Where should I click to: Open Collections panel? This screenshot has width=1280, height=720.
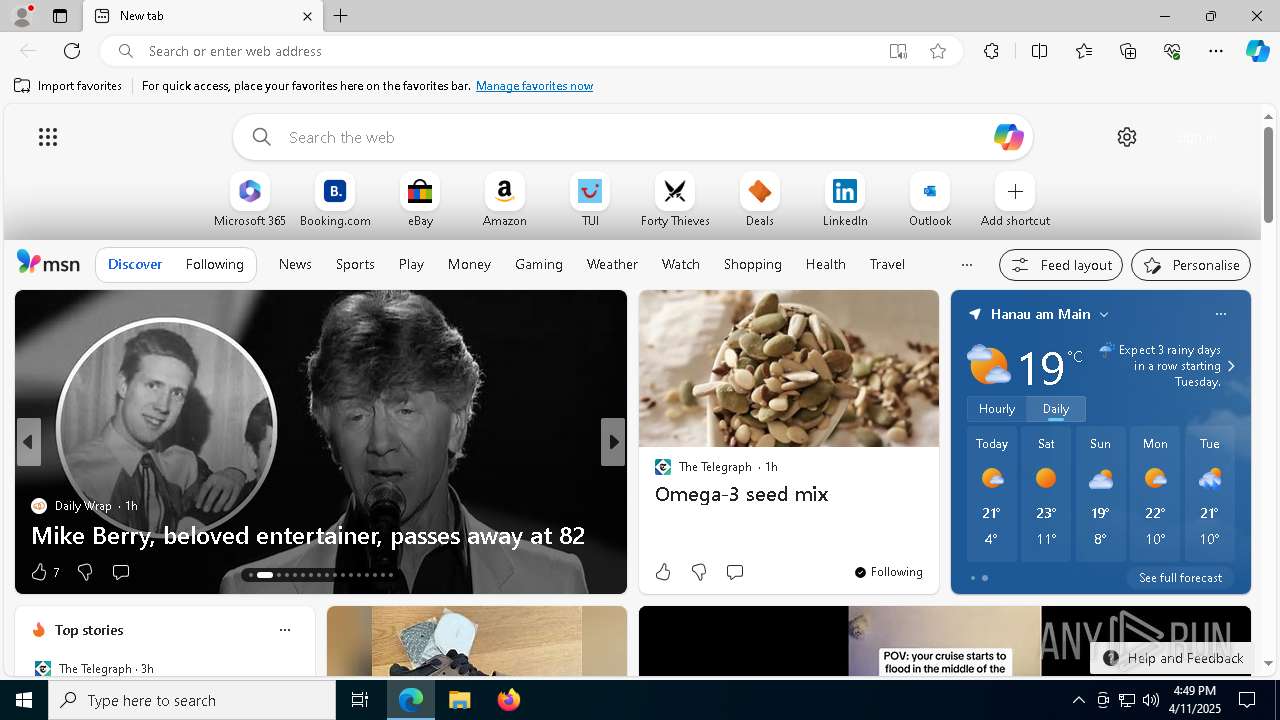click(x=1128, y=51)
